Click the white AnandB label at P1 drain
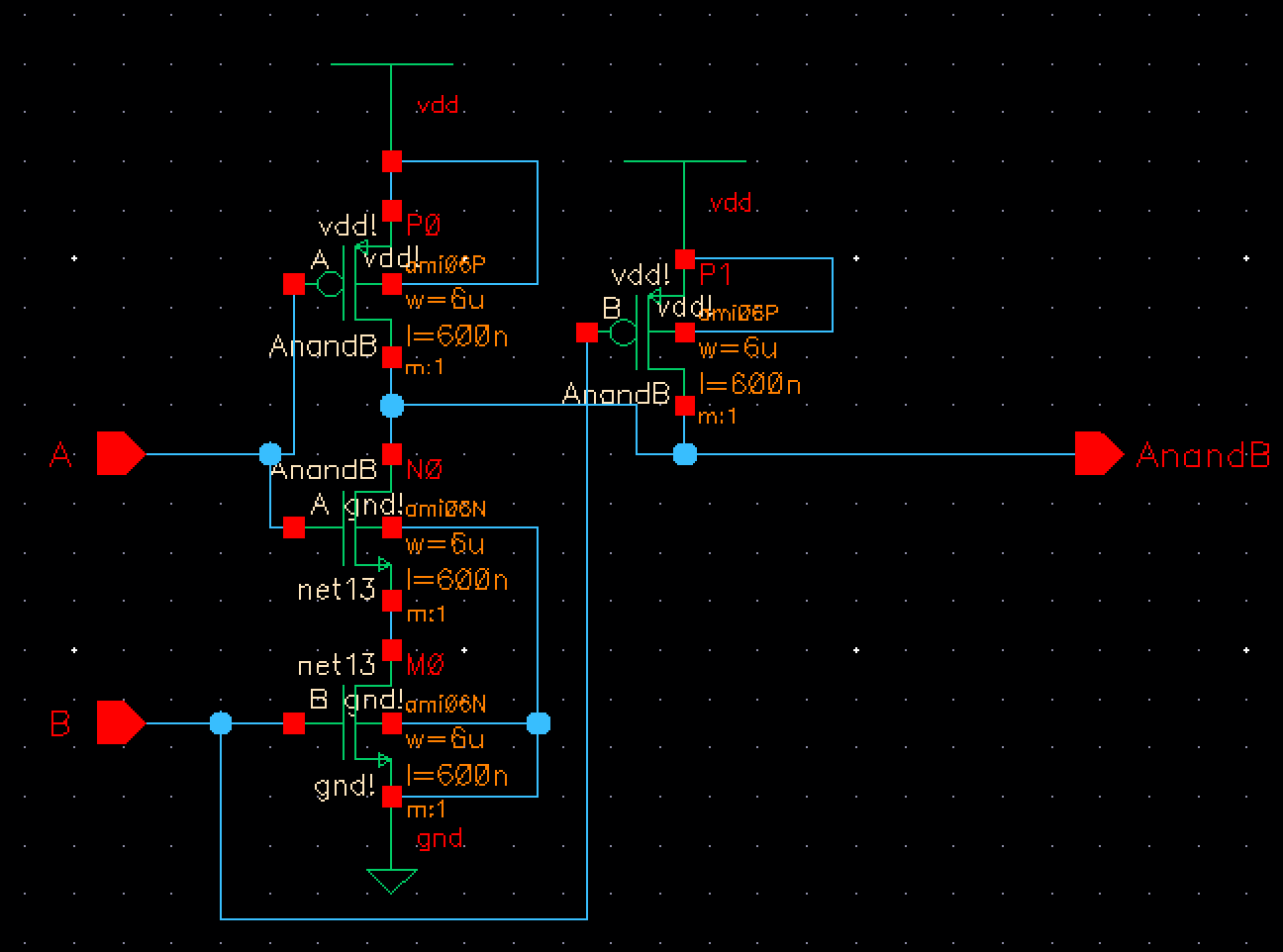This screenshot has width=1283, height=952. pos(617,395)
